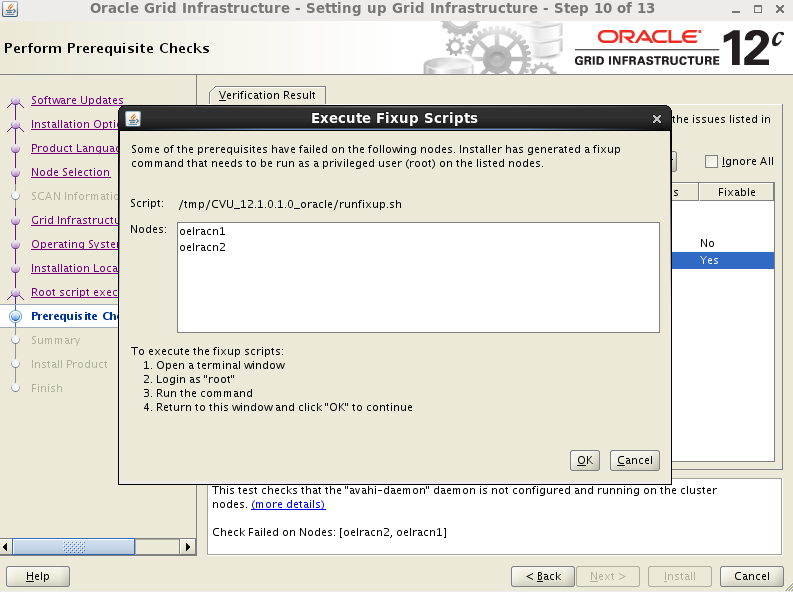Select the current Prerequisite Checks step
This screenshot has height=592, width=793.
click(74, 316)
